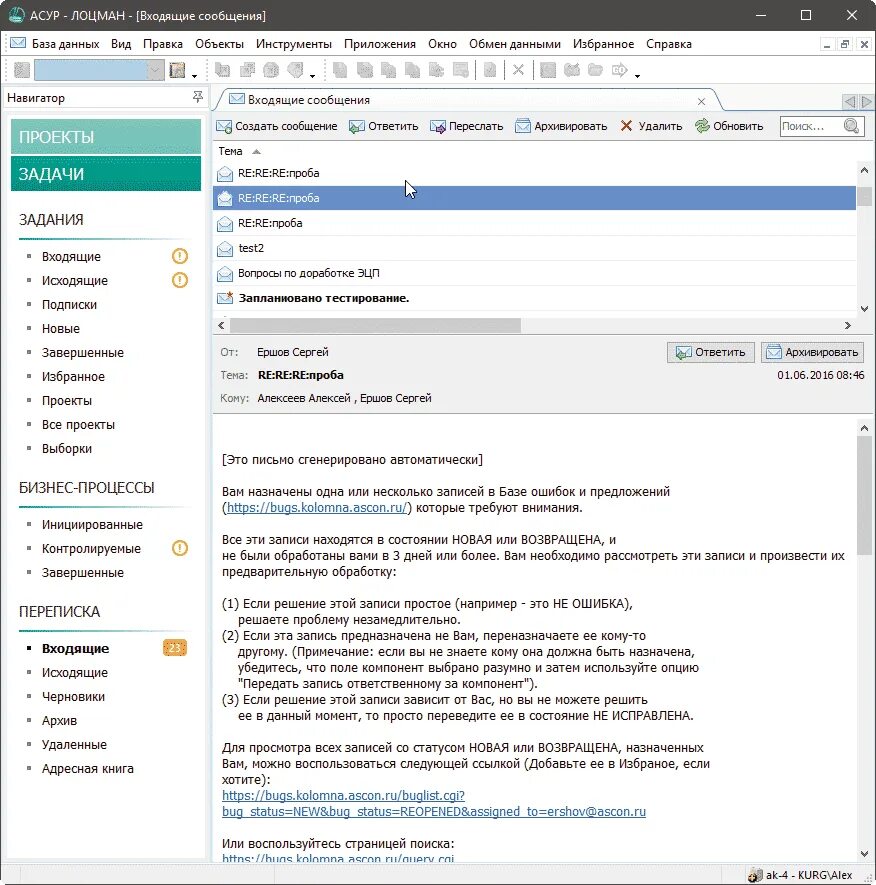Open the Инструменты menu
Viewport: 876px width, 885px height.
(294, 44)
